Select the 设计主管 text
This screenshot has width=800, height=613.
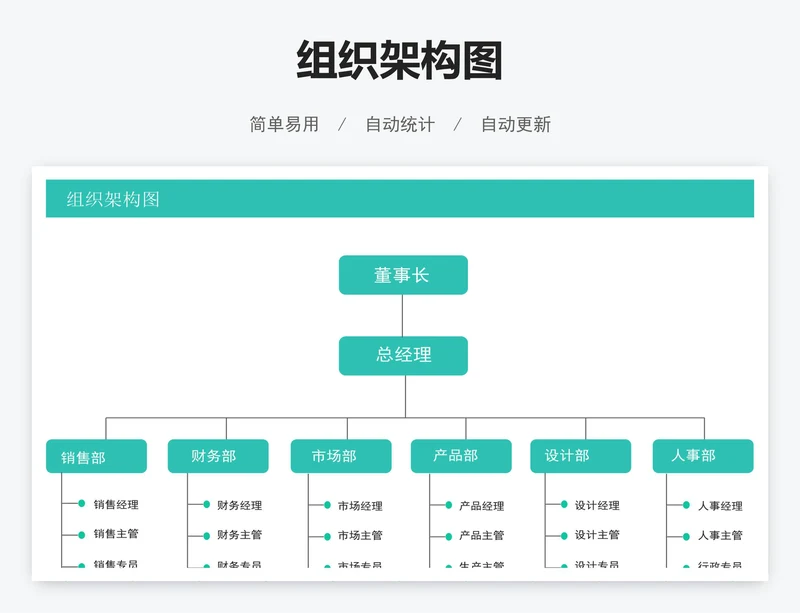coord(597,535)
